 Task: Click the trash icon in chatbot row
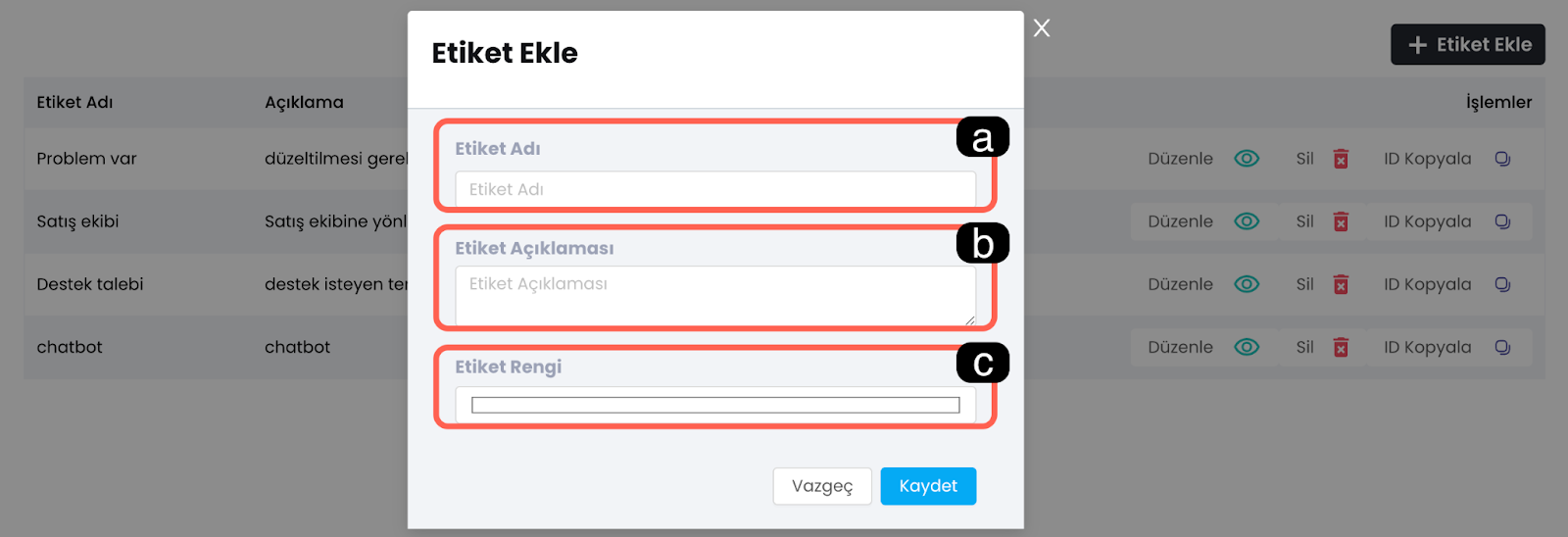[x=1341, y=347]
